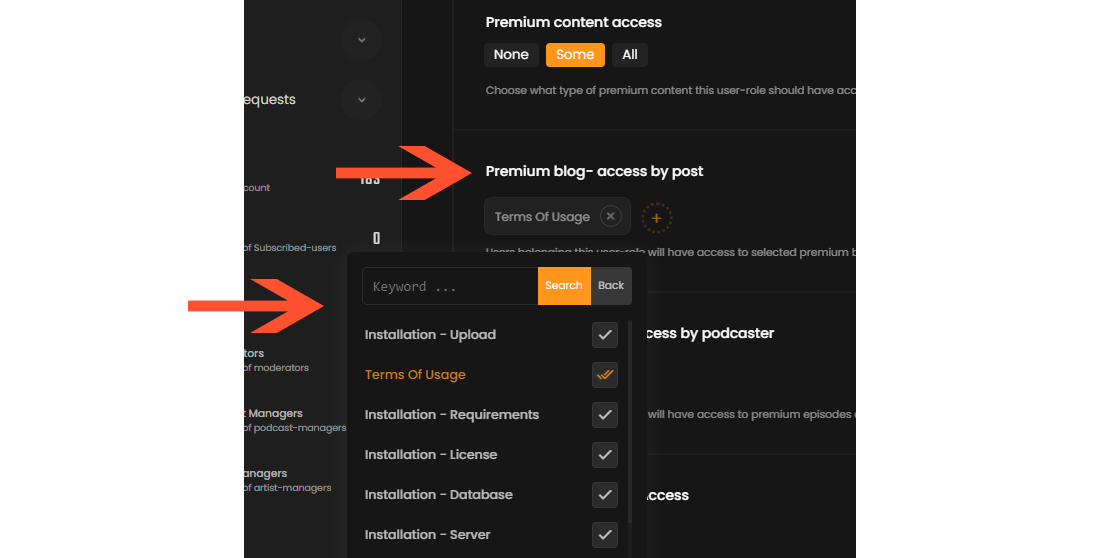This screenshot has height=558, width=1100.
Task: Uncheck the Terms Of Usage double-check
Action: 605,375
